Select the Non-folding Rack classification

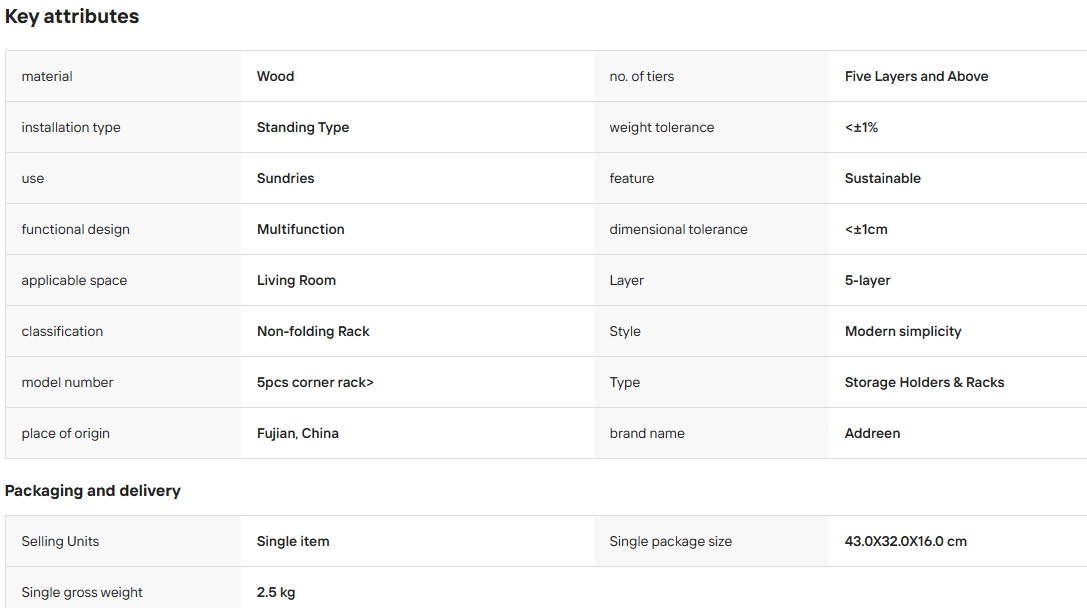pyautogui.click(x=313, y=331)
